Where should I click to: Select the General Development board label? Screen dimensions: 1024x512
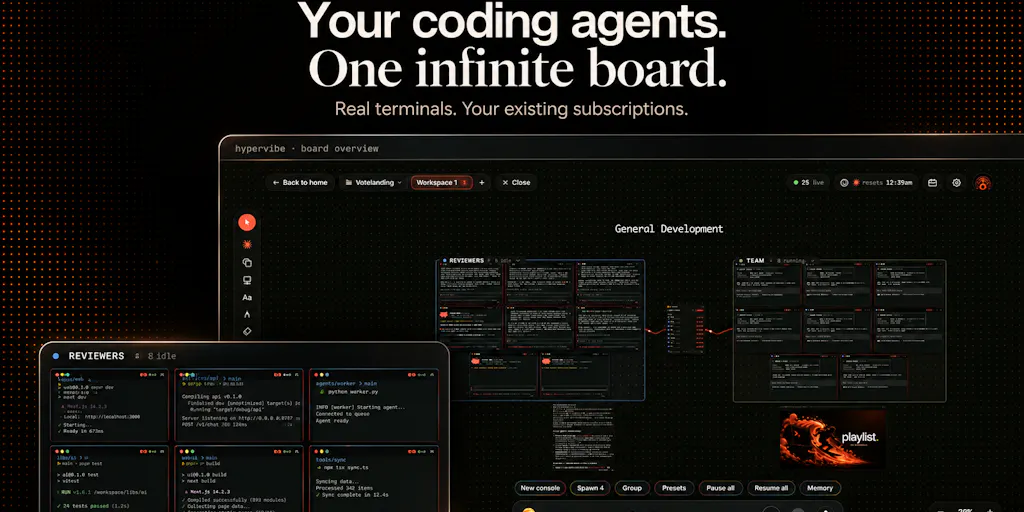[669, 229]
